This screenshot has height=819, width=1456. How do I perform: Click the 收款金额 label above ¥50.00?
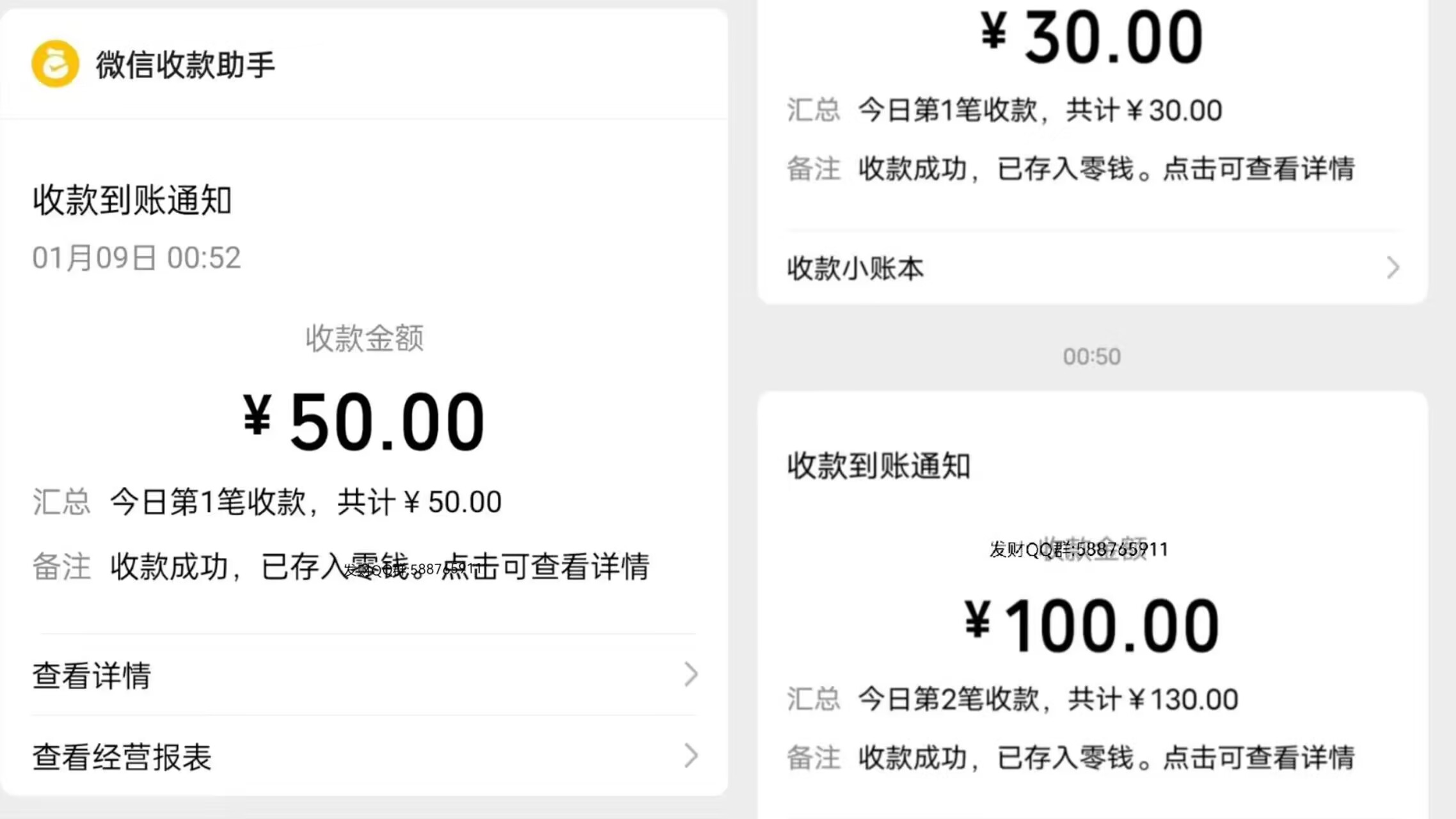[x=364, y=338]
